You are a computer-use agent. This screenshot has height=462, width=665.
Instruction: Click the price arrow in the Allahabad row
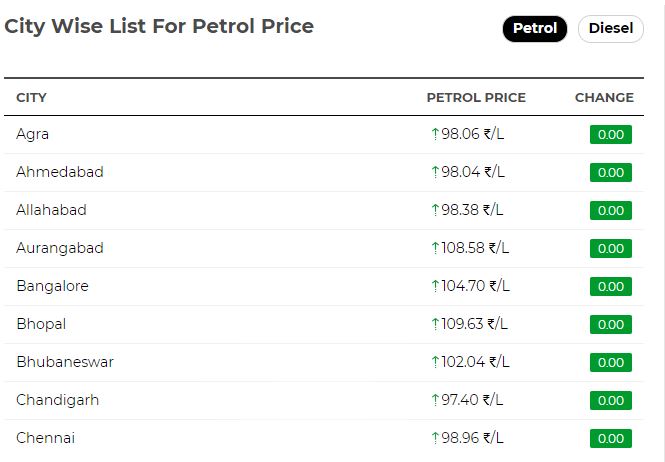coord(435,210)
